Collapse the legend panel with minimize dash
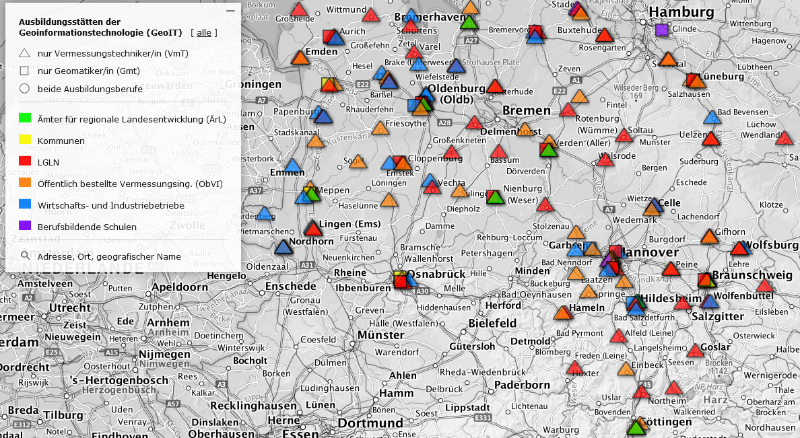The image size is (800, 438). click(x=230, y=10)
